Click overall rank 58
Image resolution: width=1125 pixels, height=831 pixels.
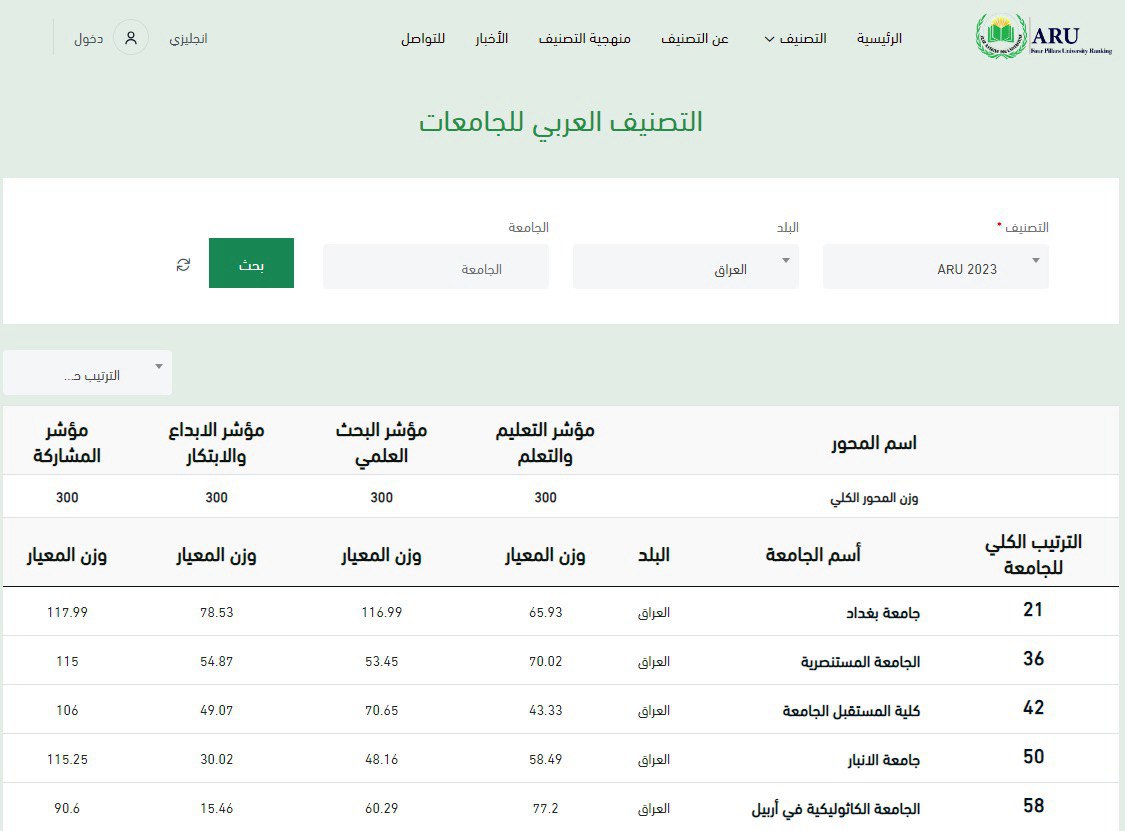click(1033, 805)
